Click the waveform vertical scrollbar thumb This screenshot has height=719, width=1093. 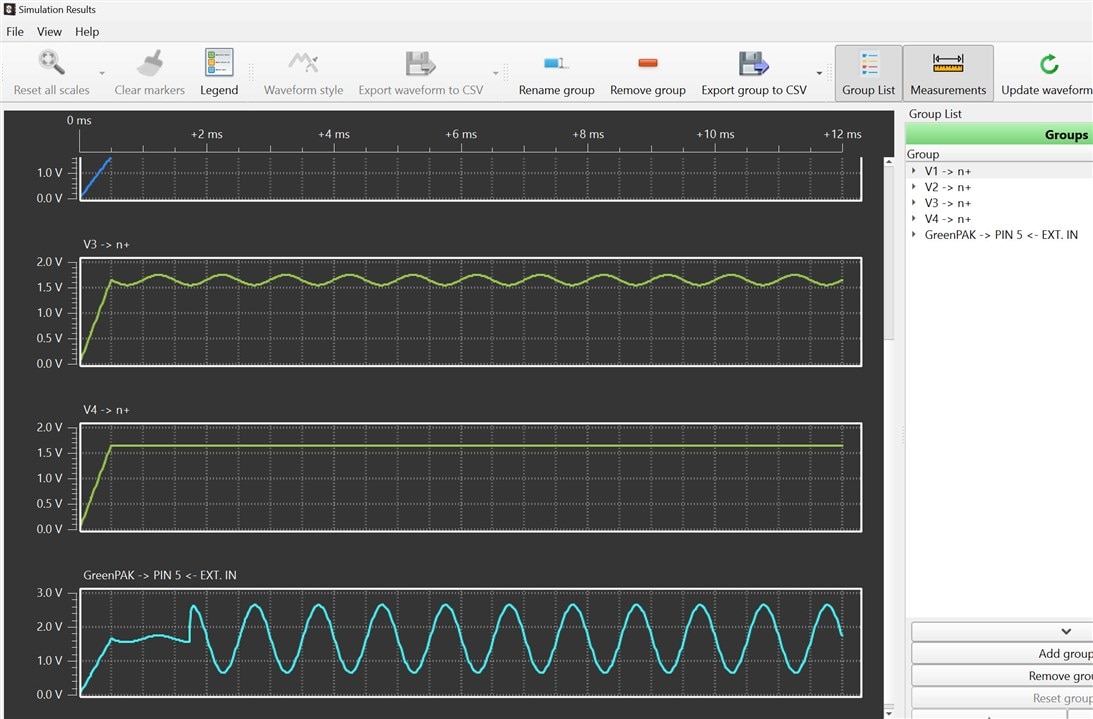click(889, 253)
